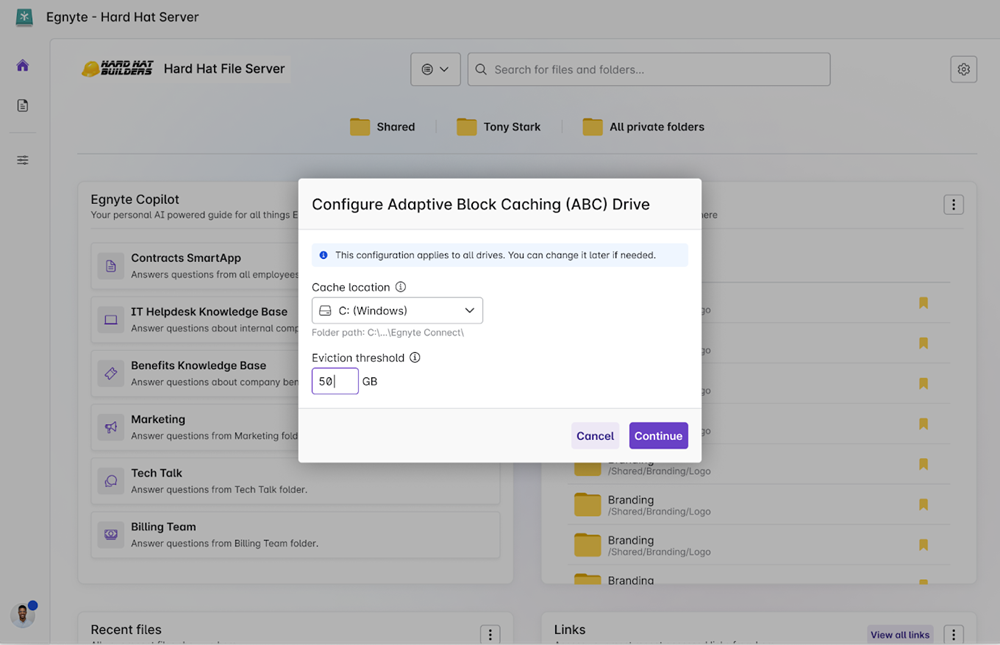
Task: Click the filter sliders icon in sidebar
Action: [x=23, y=160]
